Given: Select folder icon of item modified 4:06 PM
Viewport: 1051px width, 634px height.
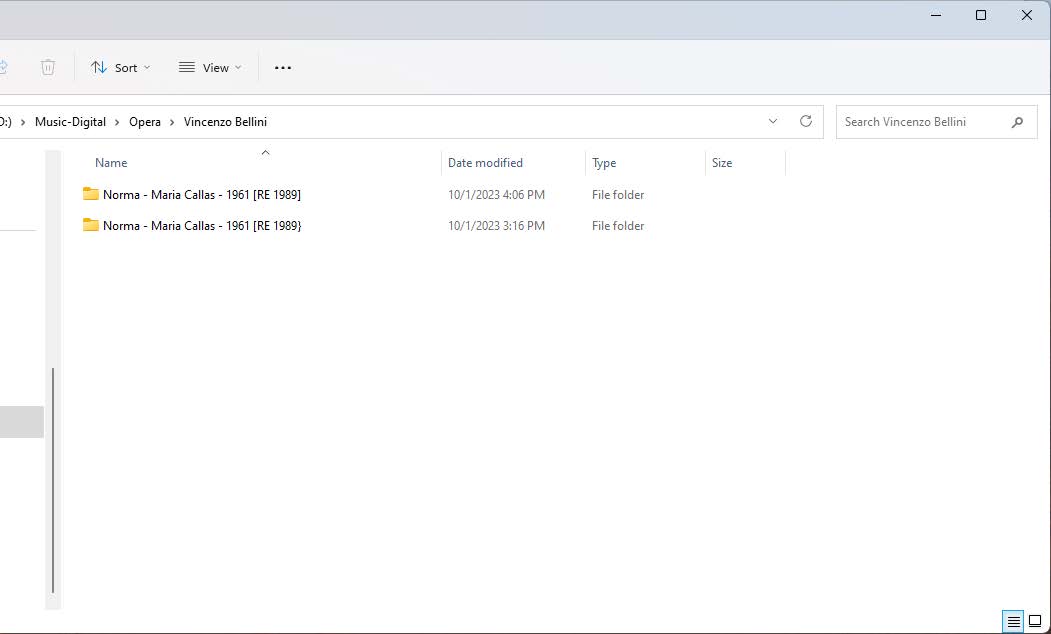Looking at the screenshot, I should (x=91, y=194).
